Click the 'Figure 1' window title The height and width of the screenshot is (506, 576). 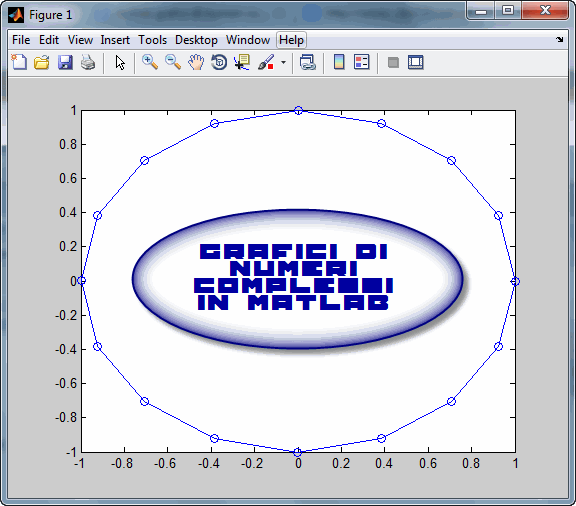pos(51,15)
